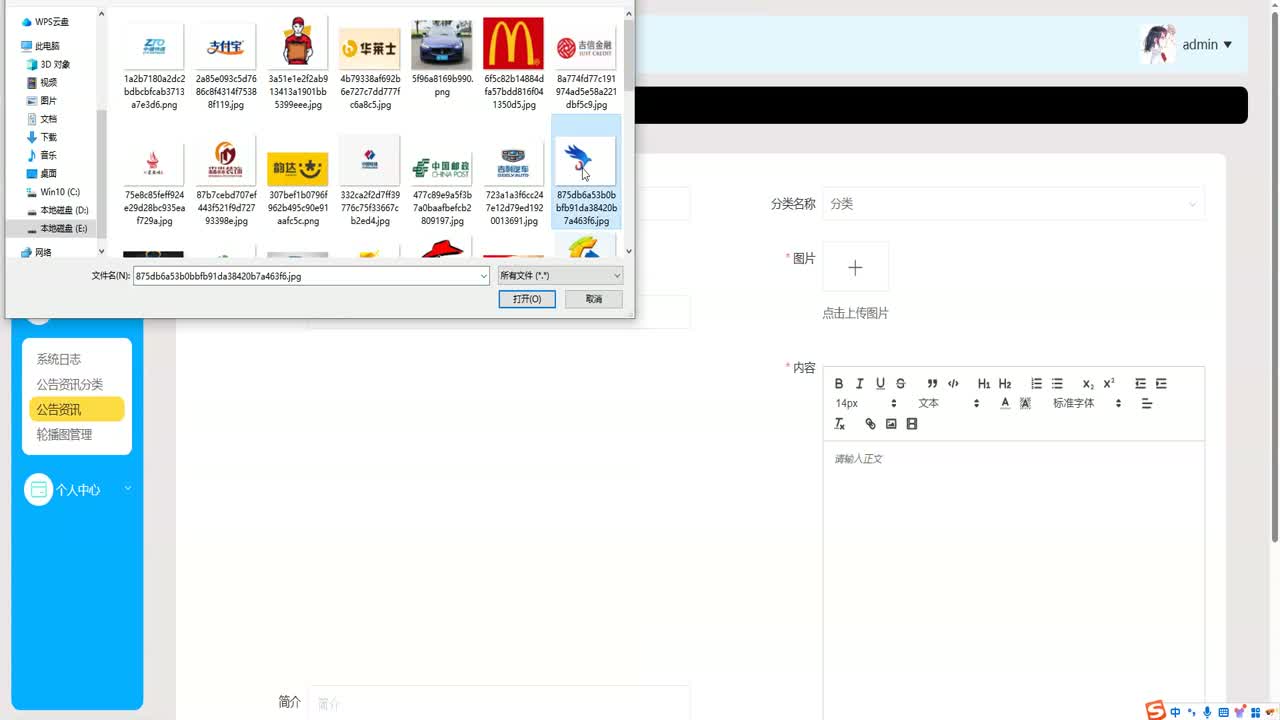Toggle italic formatting in the content editor

pyautogui.click(x=859, y=383)
